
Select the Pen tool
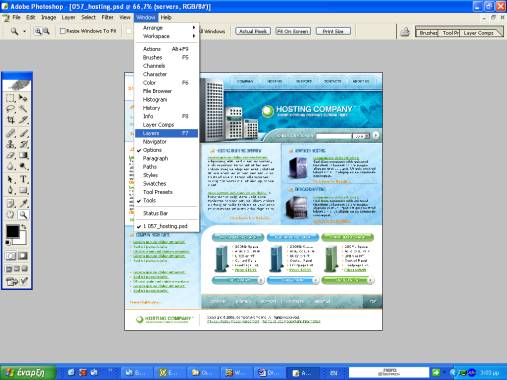click(11, 190)
